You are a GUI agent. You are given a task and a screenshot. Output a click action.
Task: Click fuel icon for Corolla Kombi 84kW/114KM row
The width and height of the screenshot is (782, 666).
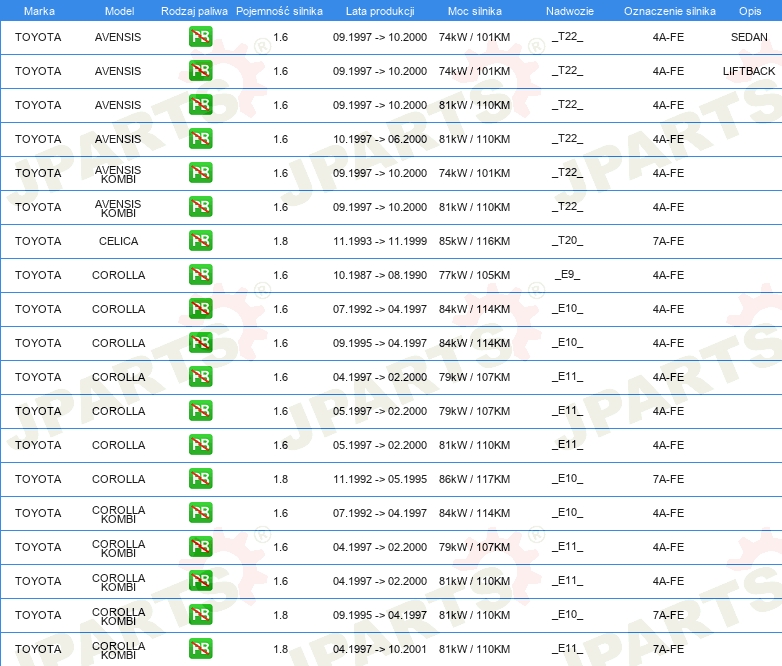pyautogui.click(x=200, y=512)
